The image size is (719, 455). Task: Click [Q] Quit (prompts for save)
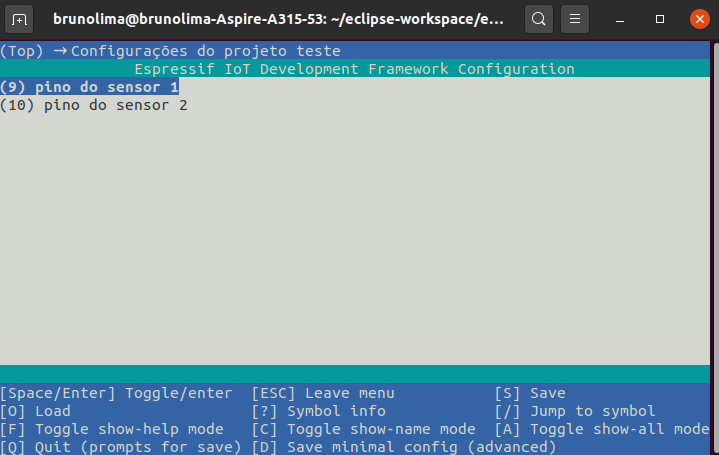click(121, 447)
